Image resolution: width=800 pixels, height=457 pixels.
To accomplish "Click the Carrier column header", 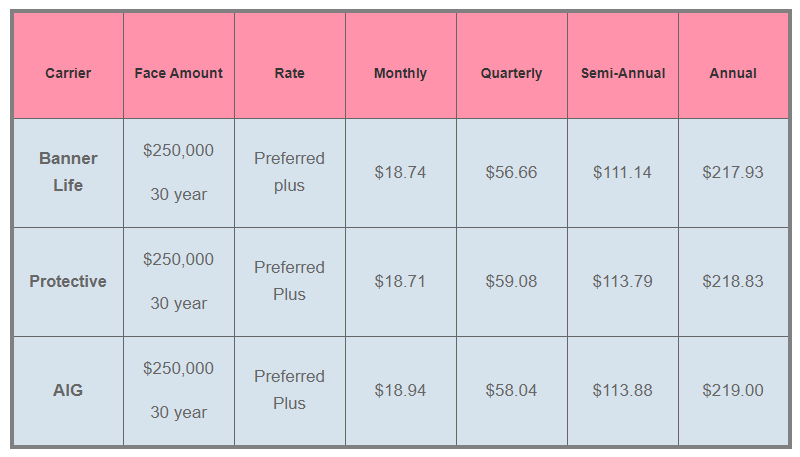I will 68,73.
